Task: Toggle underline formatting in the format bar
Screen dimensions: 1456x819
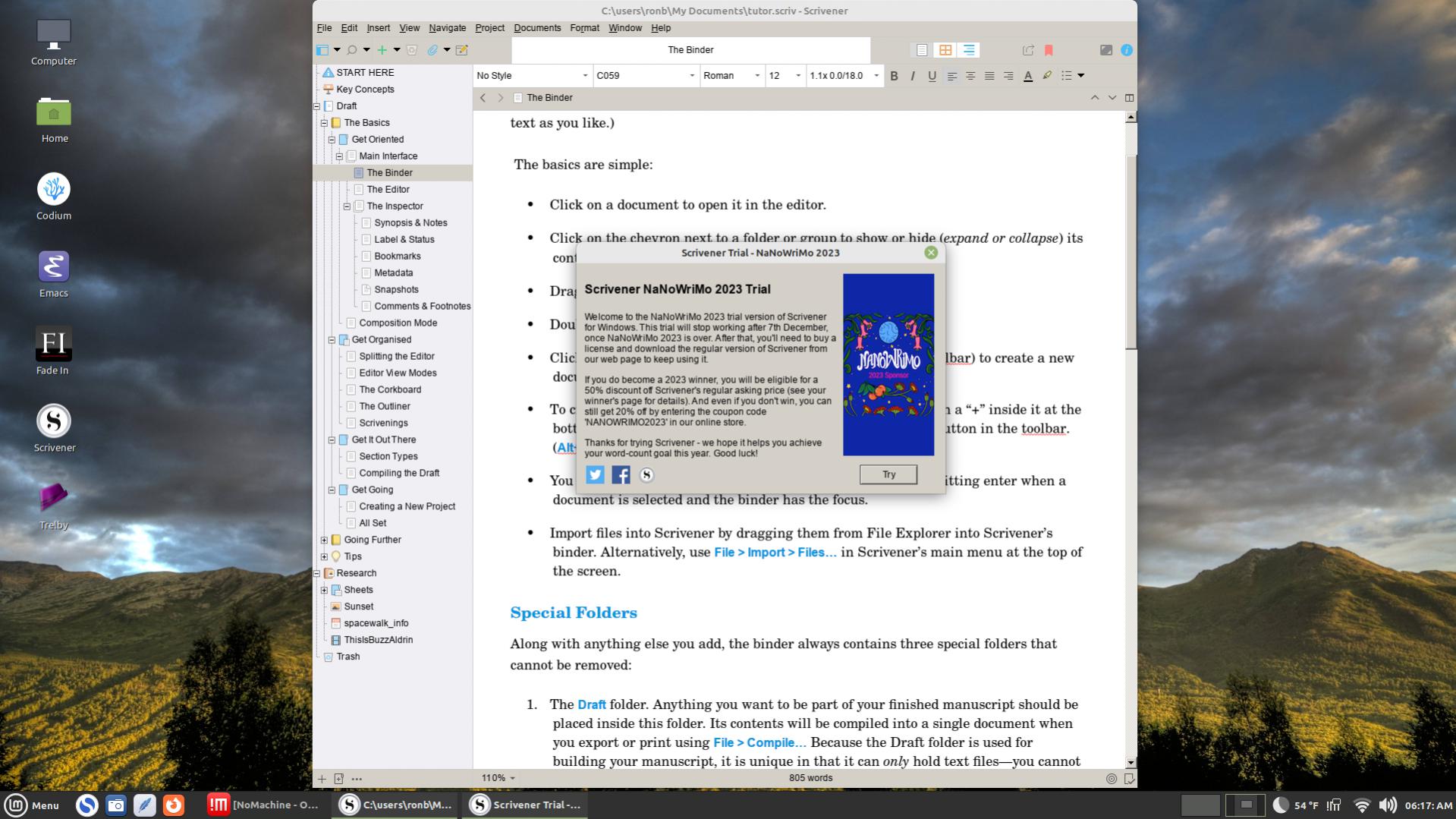Action: [x=932, y=76]
